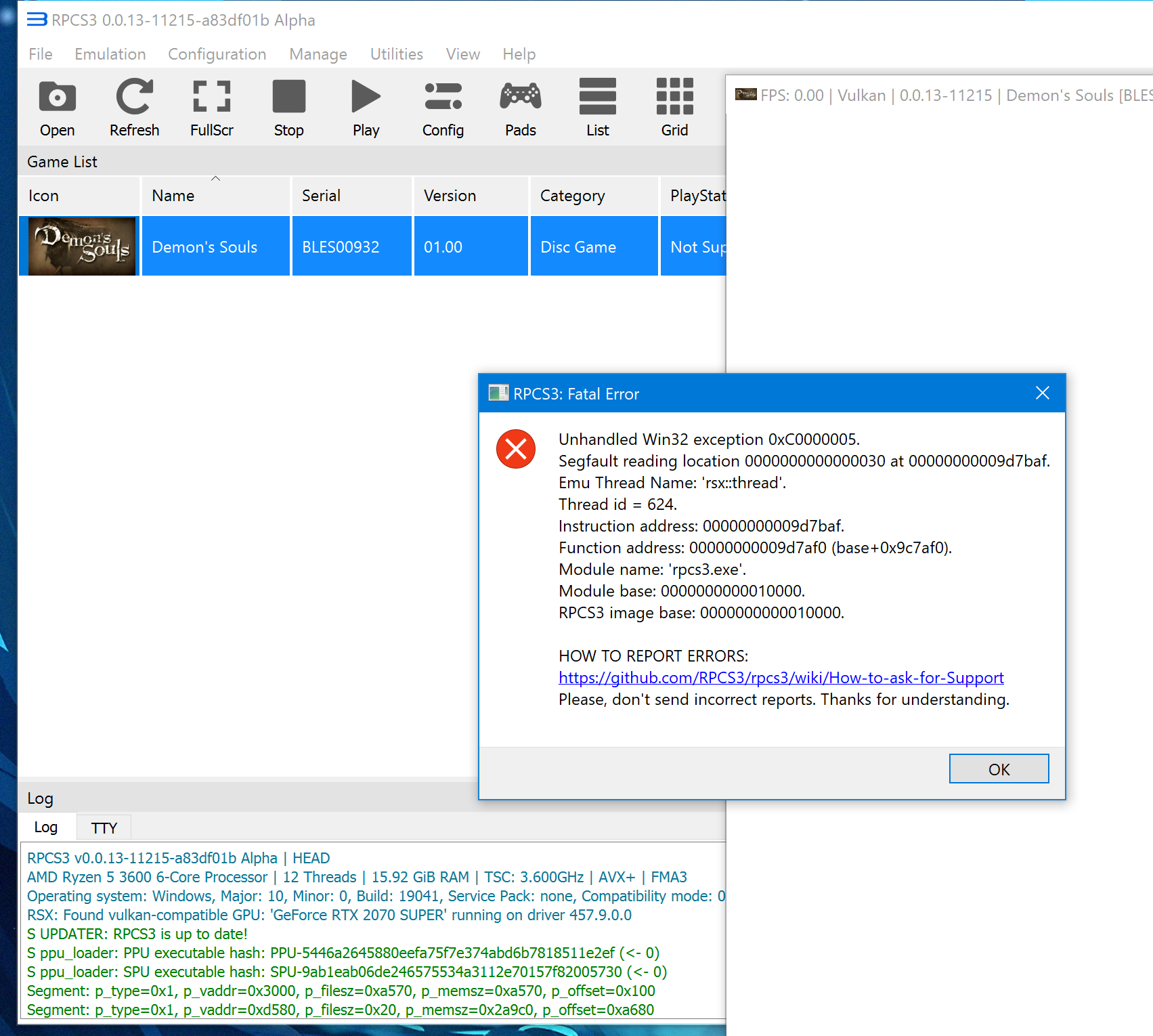Sort game list by Serial column
Screen dimensions: 1153x1036
(351, 196)
